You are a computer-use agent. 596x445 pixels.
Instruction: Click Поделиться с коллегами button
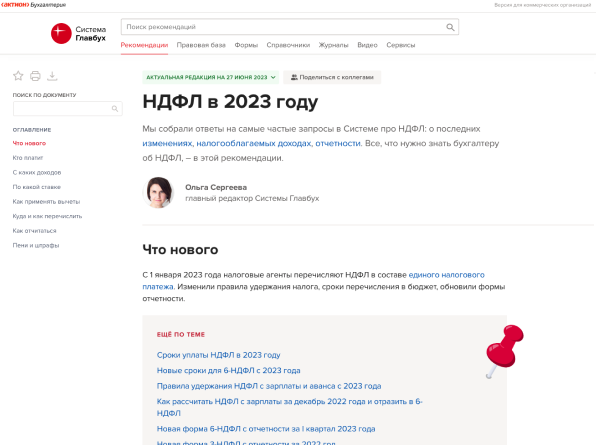[332, 77]
